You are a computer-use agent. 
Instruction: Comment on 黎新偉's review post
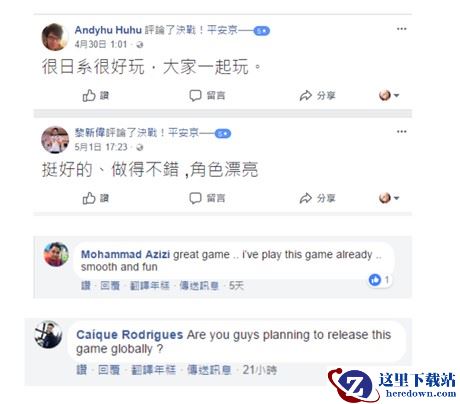coord(207,198)
